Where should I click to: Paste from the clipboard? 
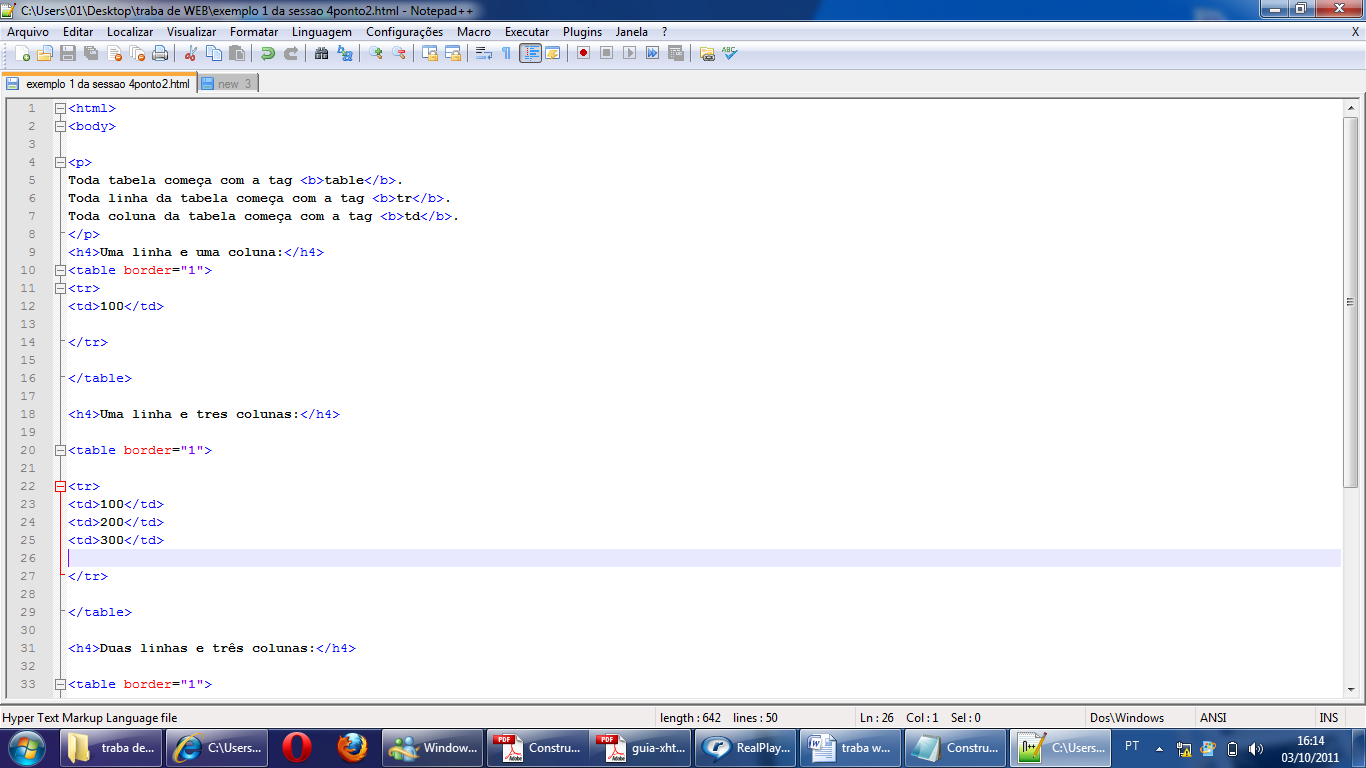237,53
